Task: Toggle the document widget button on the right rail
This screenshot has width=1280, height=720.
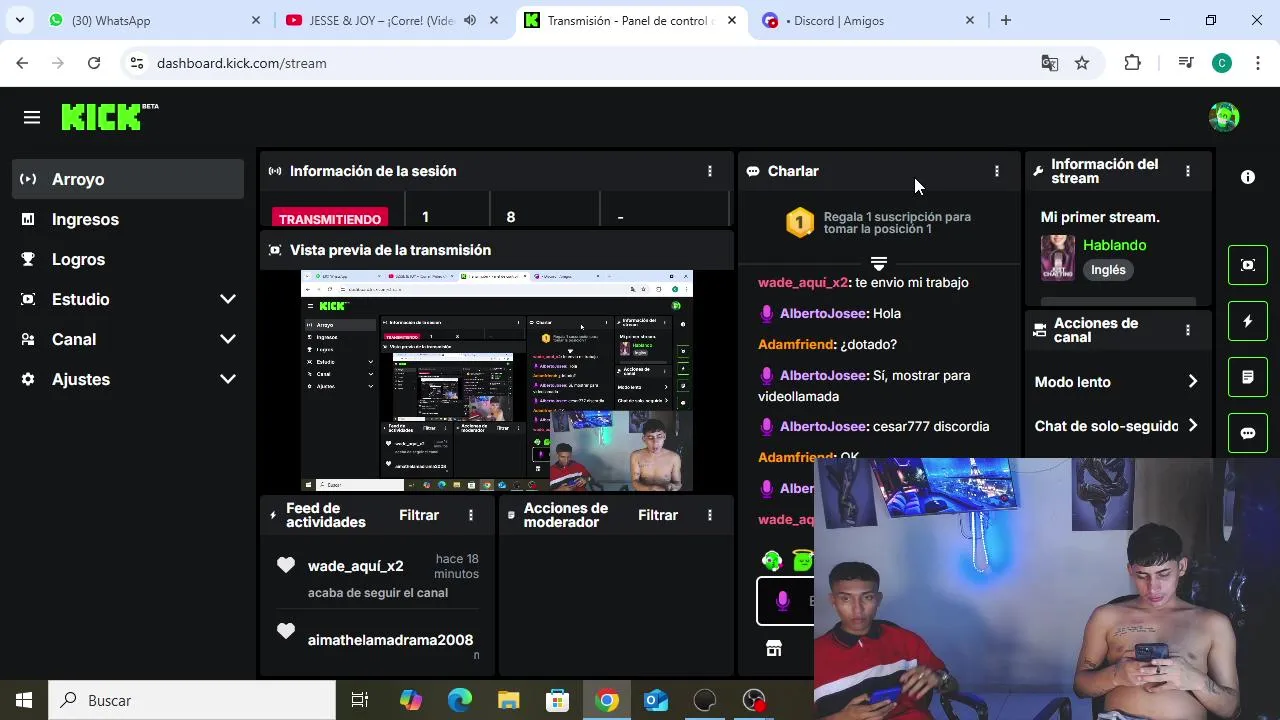Action: pyautogui.click(x=1248, y=377)
